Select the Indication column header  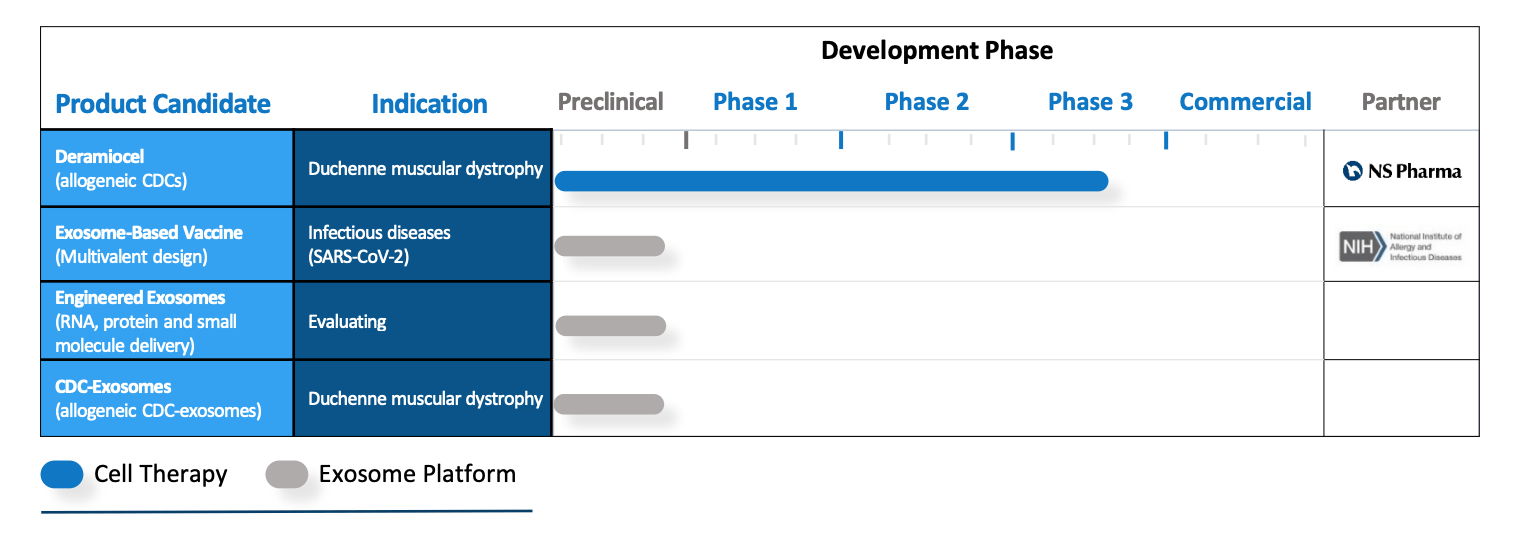coord(429,104)
